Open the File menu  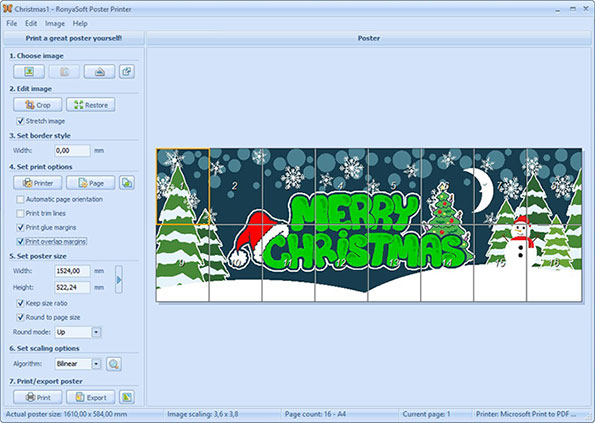[x=12, y=24]
